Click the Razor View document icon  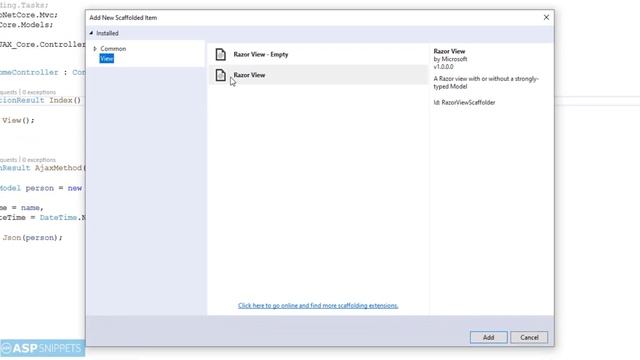[220, 75]
